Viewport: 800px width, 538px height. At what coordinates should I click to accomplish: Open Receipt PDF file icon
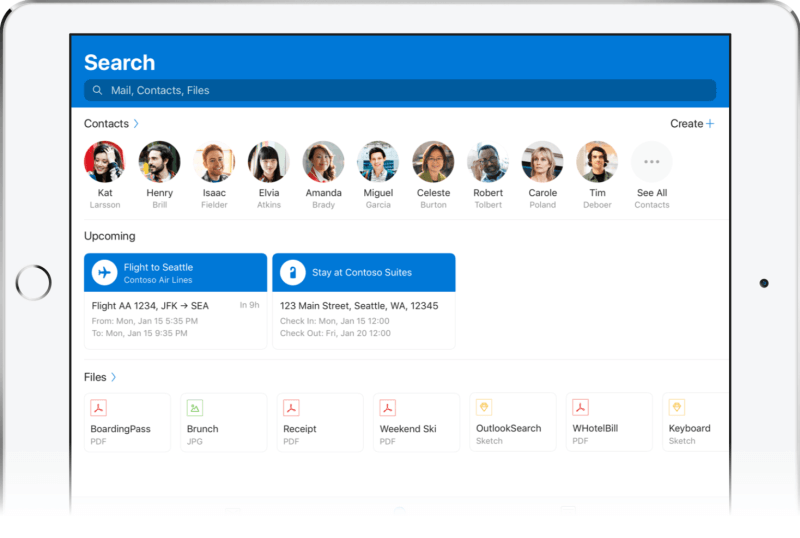click(x=291, y=408)
